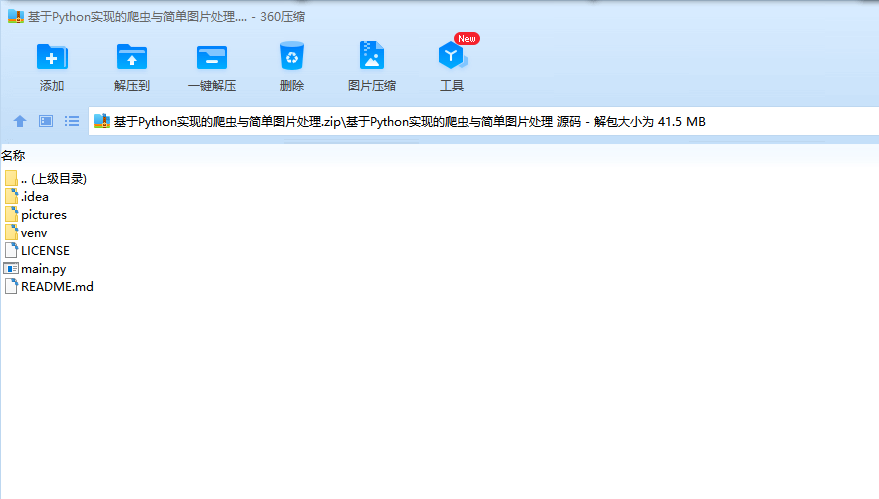Select the .idea folder icon
The width and height of the screenshot is (879, 499).
(11, 196)
